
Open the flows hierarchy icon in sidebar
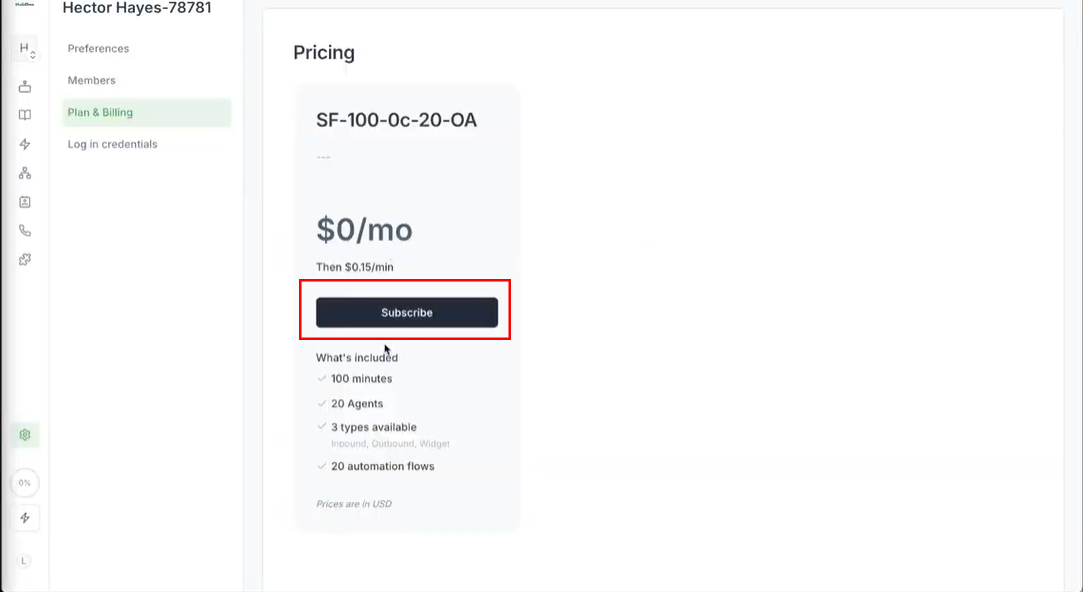tap(25, 173)
